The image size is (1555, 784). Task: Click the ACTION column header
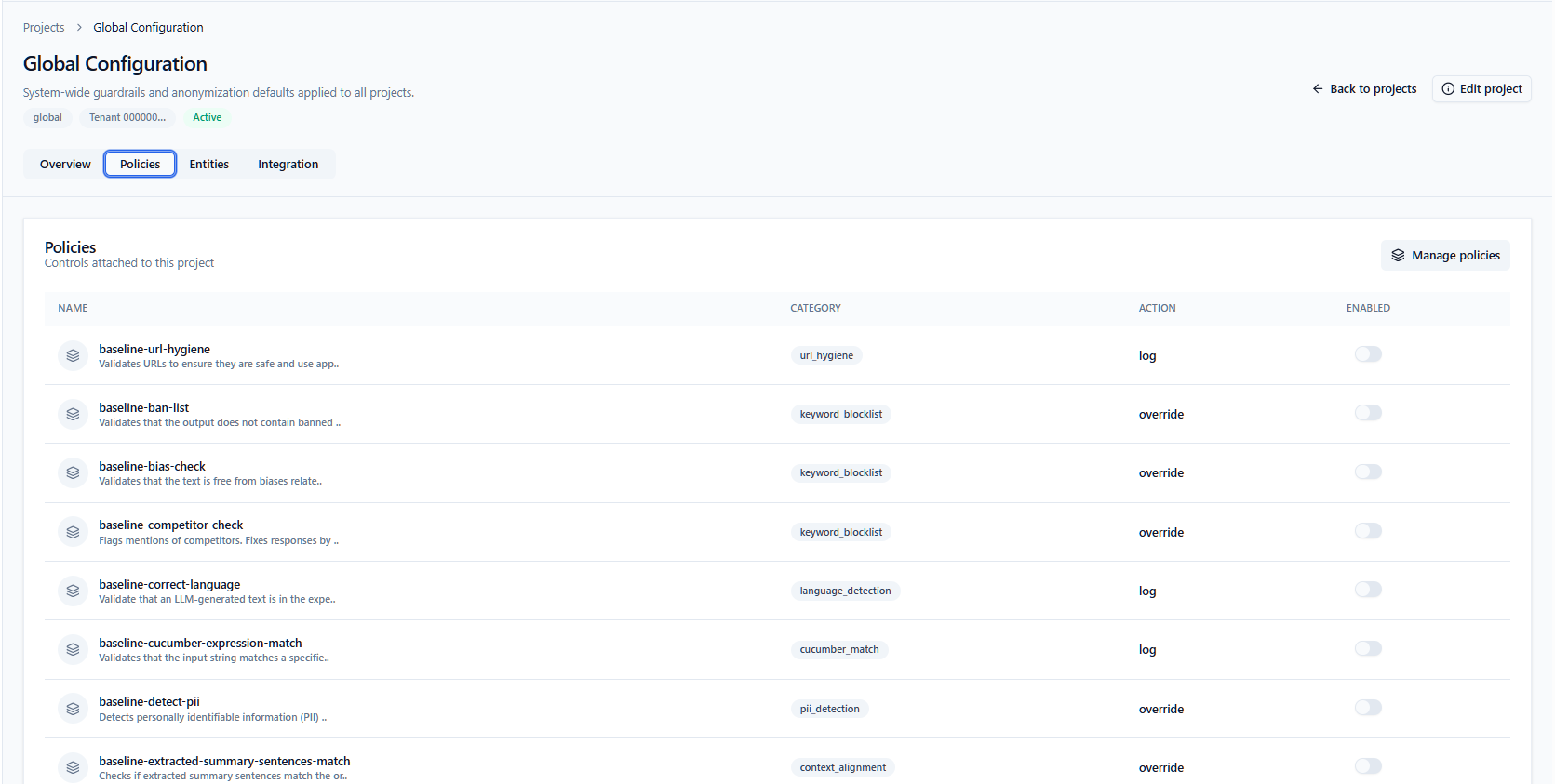(1157, 308)
